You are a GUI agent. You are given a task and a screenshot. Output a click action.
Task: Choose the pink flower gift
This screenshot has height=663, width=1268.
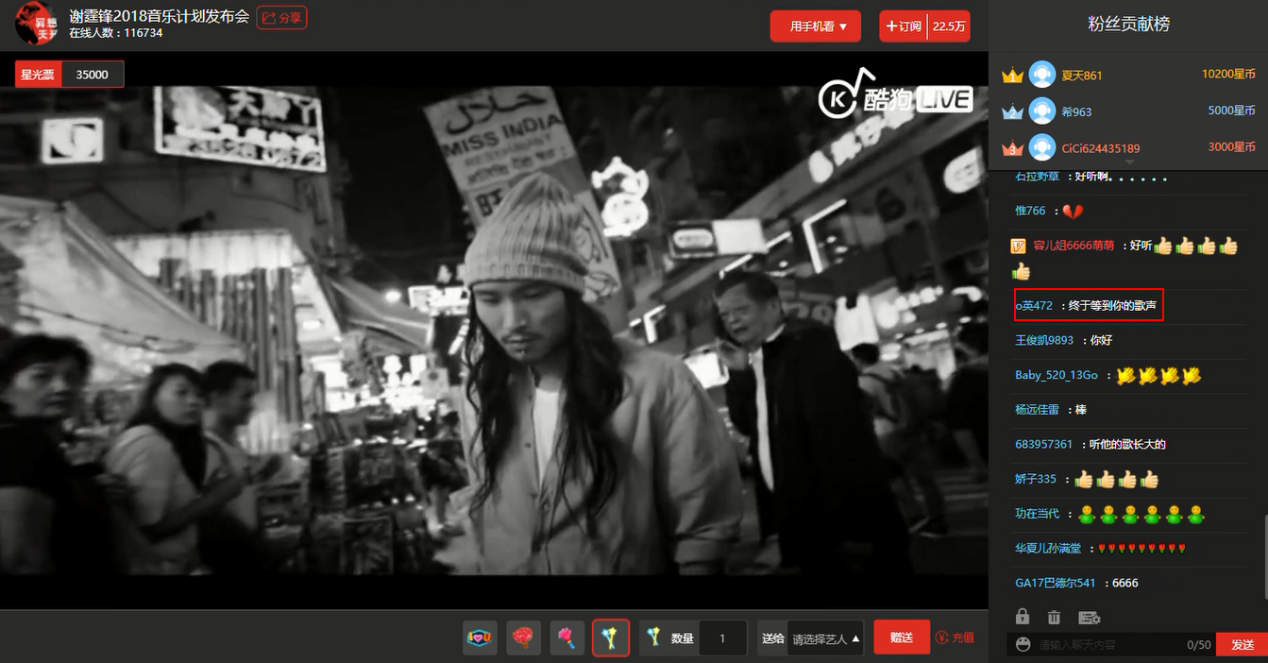567,637
